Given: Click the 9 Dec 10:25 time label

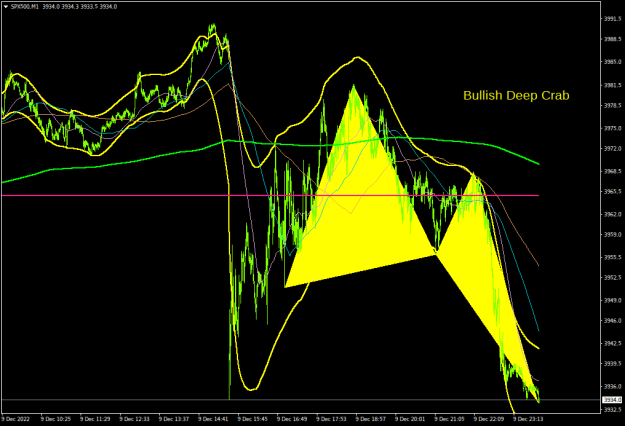Looking at the screenshot, I should [x=56, y=419].
